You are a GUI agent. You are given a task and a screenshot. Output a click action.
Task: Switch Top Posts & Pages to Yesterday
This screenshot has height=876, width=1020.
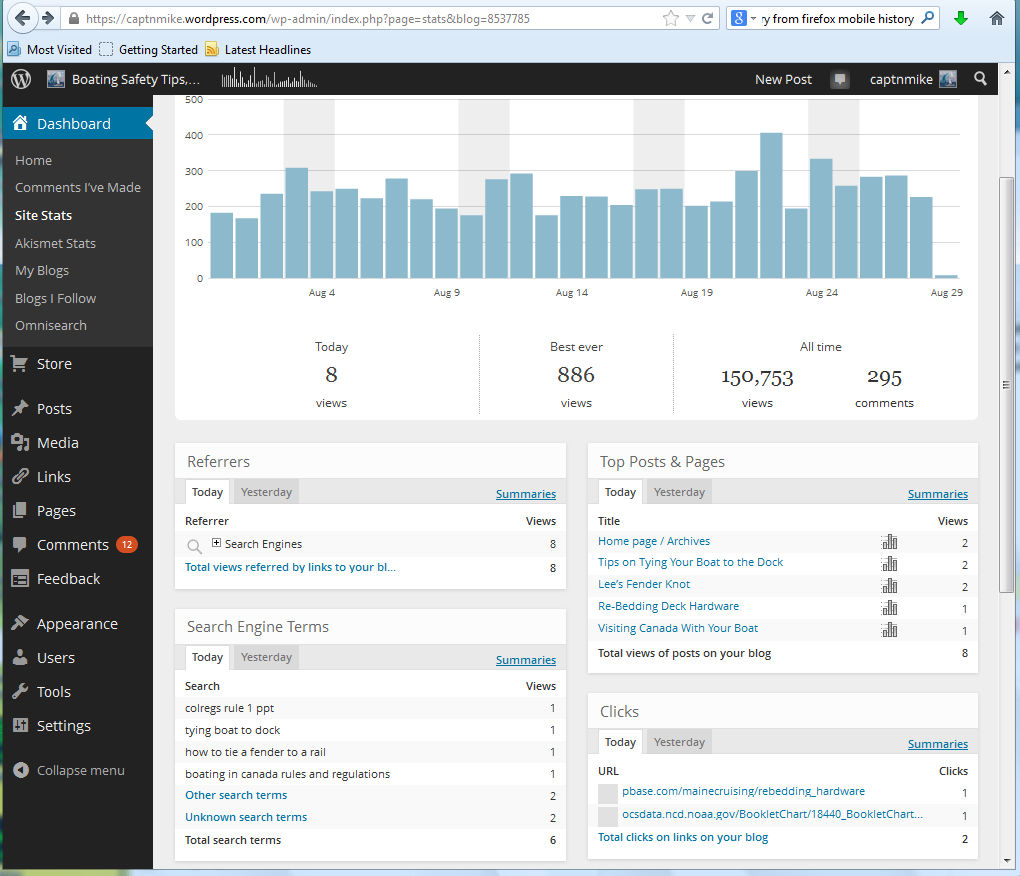[679, 492]
